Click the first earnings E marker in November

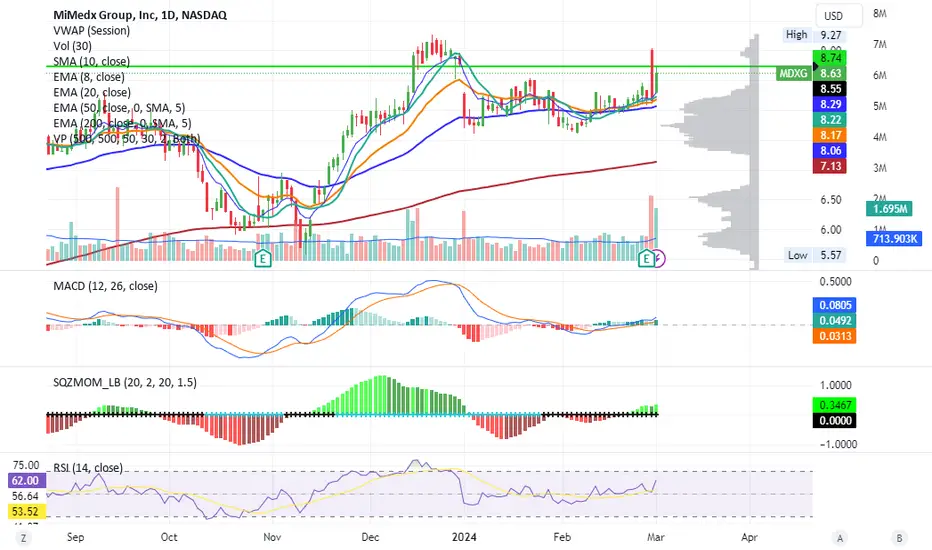(263, 259)
